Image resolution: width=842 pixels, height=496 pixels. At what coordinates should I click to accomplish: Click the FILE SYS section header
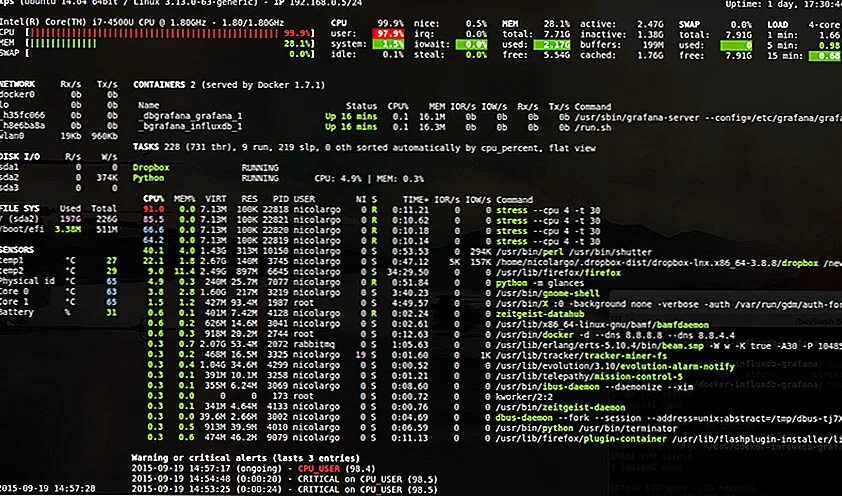pos(20,208)
